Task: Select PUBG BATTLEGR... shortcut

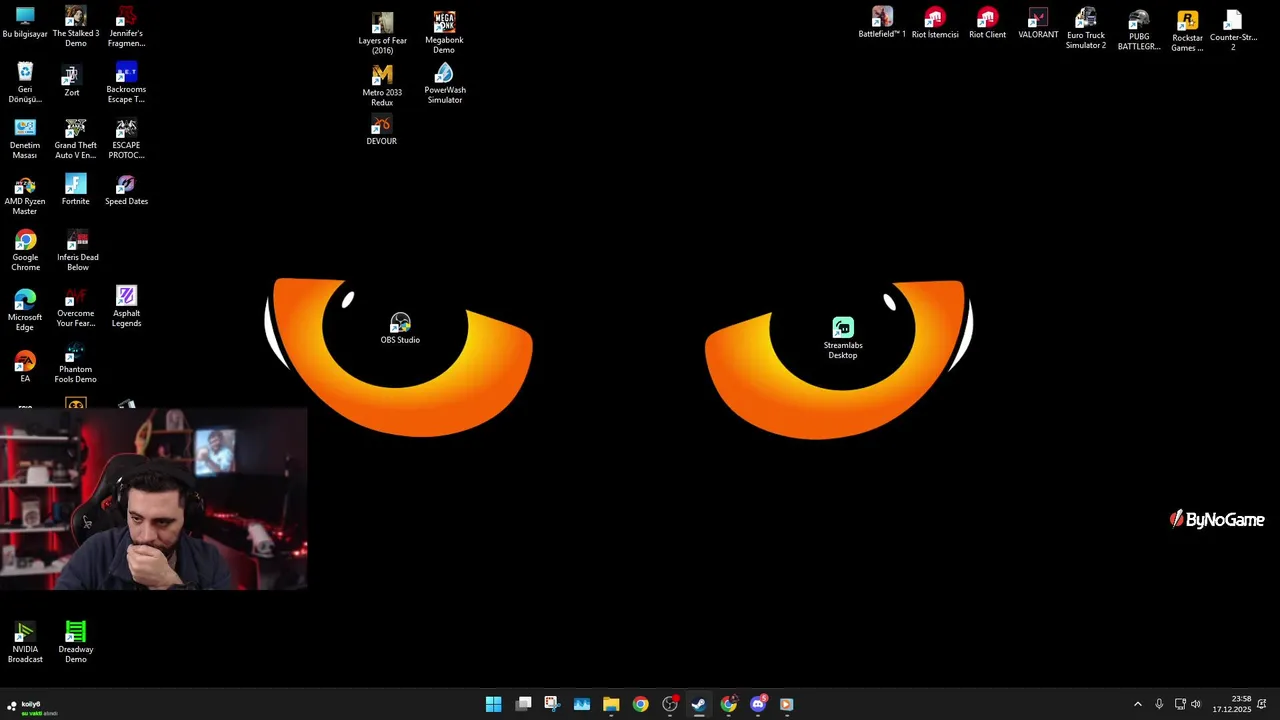Action: 1139,30
